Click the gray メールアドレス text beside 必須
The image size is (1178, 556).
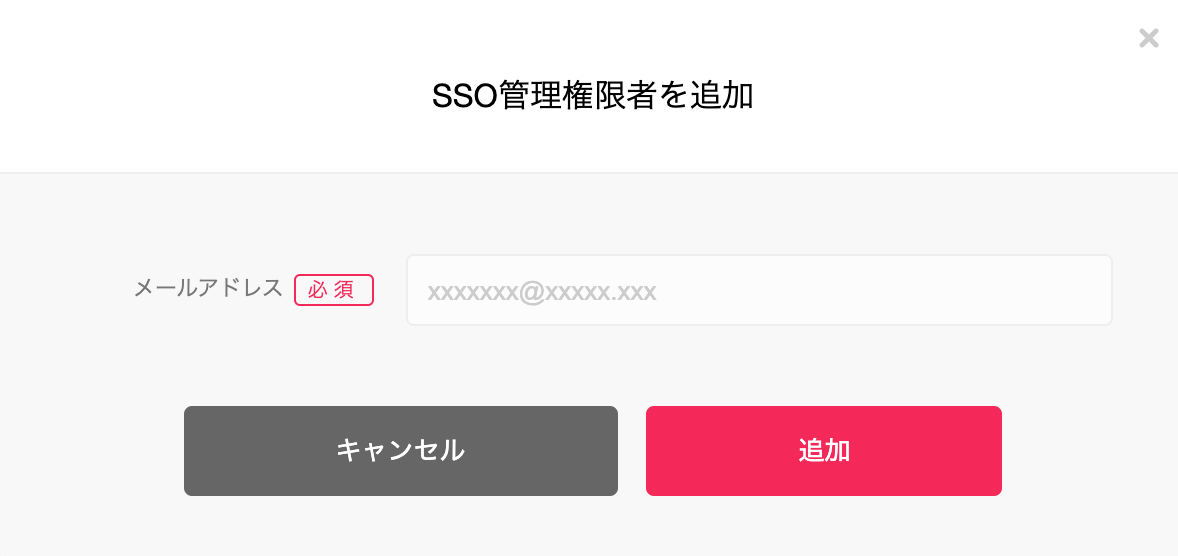click(x=208, y=288)
